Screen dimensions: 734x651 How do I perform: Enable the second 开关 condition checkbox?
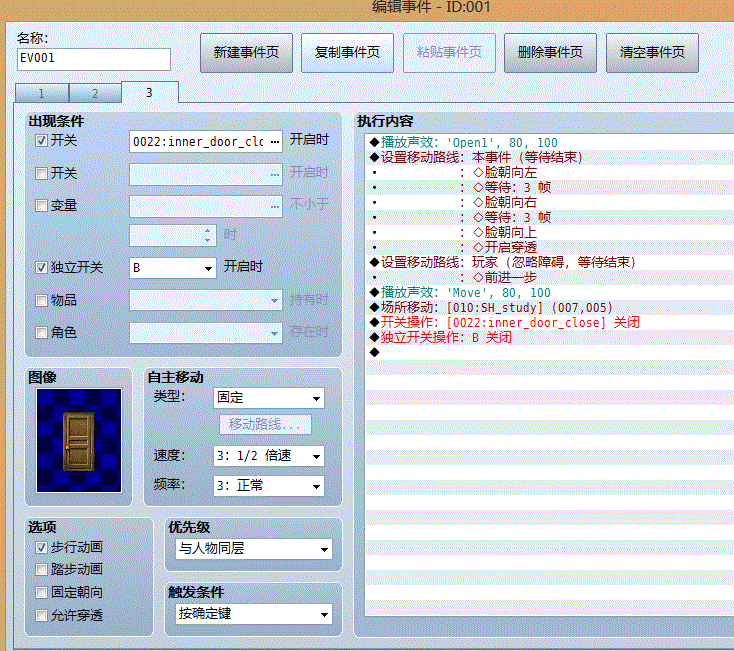pyautogui.click(x=41, y=174)
